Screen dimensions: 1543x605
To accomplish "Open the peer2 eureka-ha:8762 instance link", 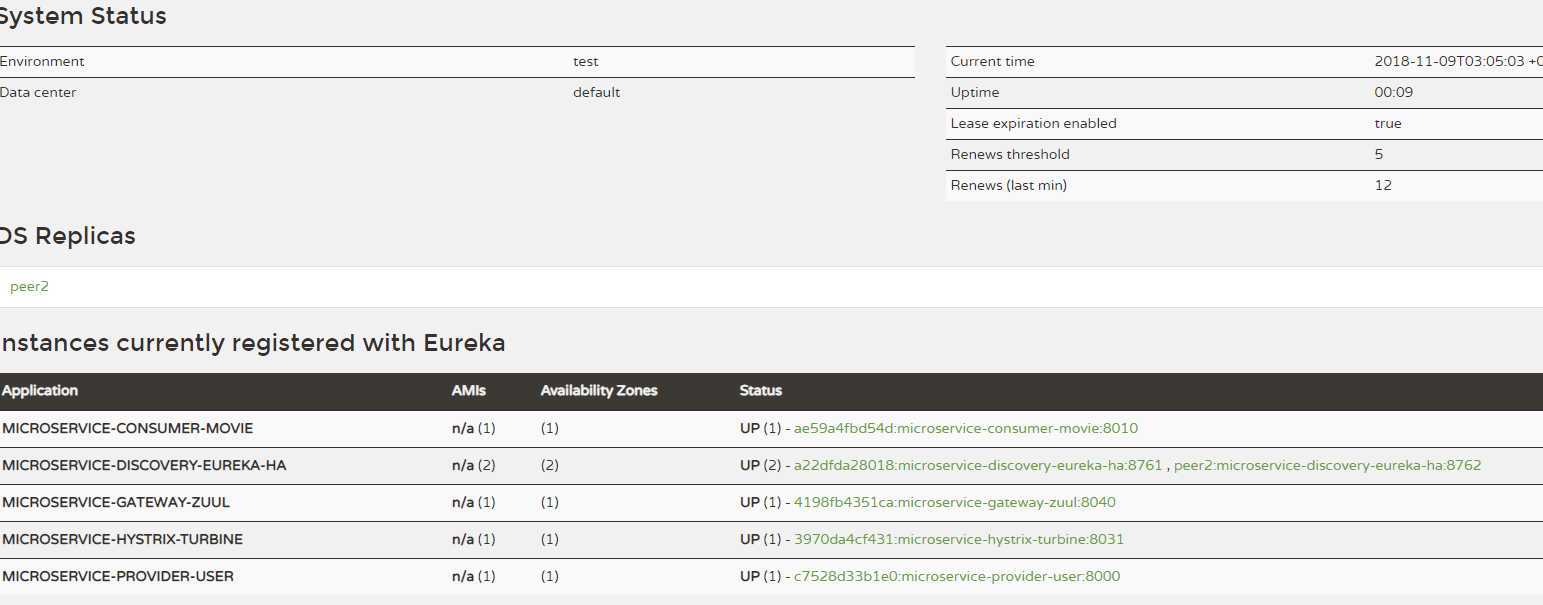I will point(1327,465).
